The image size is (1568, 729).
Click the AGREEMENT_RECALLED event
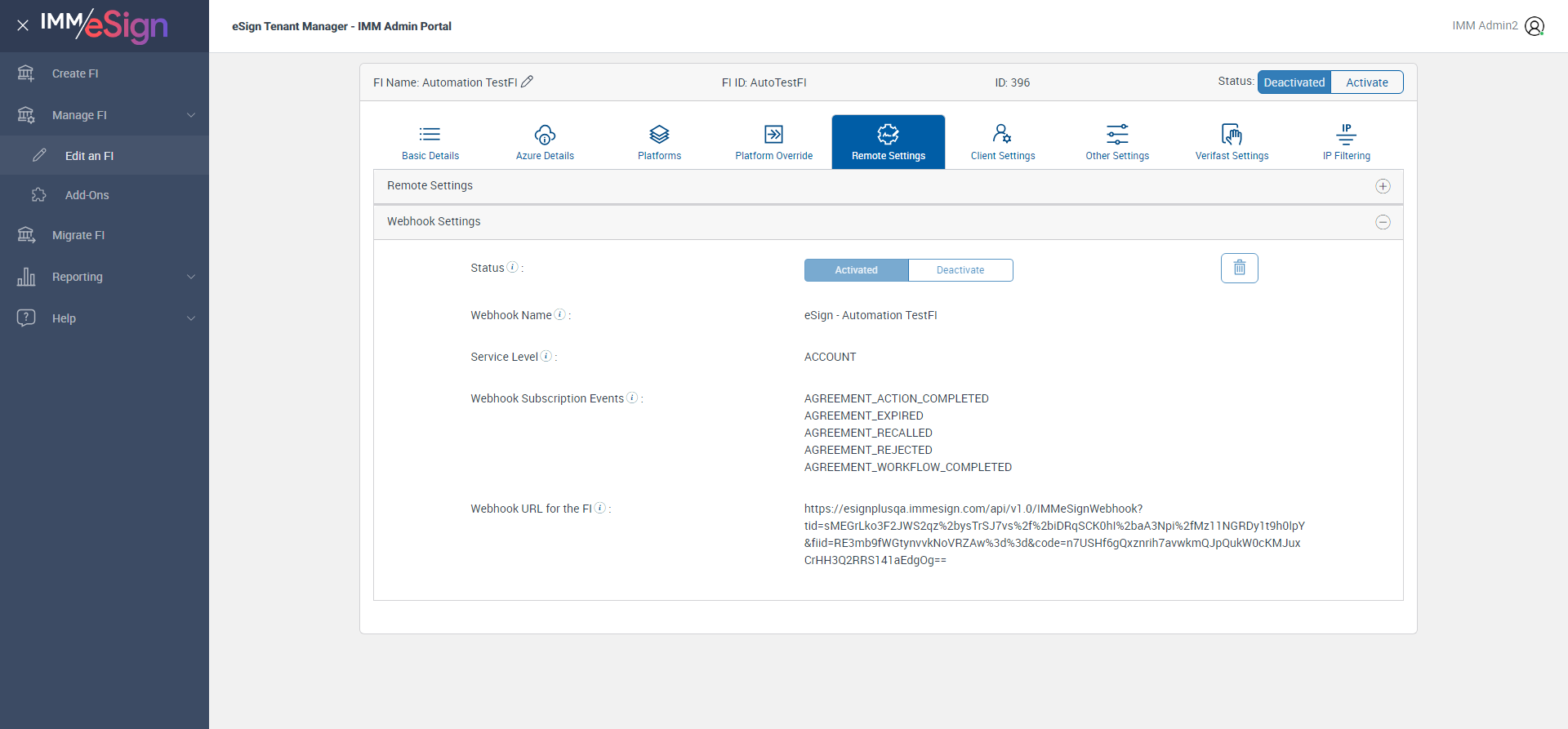pos(868,433)
